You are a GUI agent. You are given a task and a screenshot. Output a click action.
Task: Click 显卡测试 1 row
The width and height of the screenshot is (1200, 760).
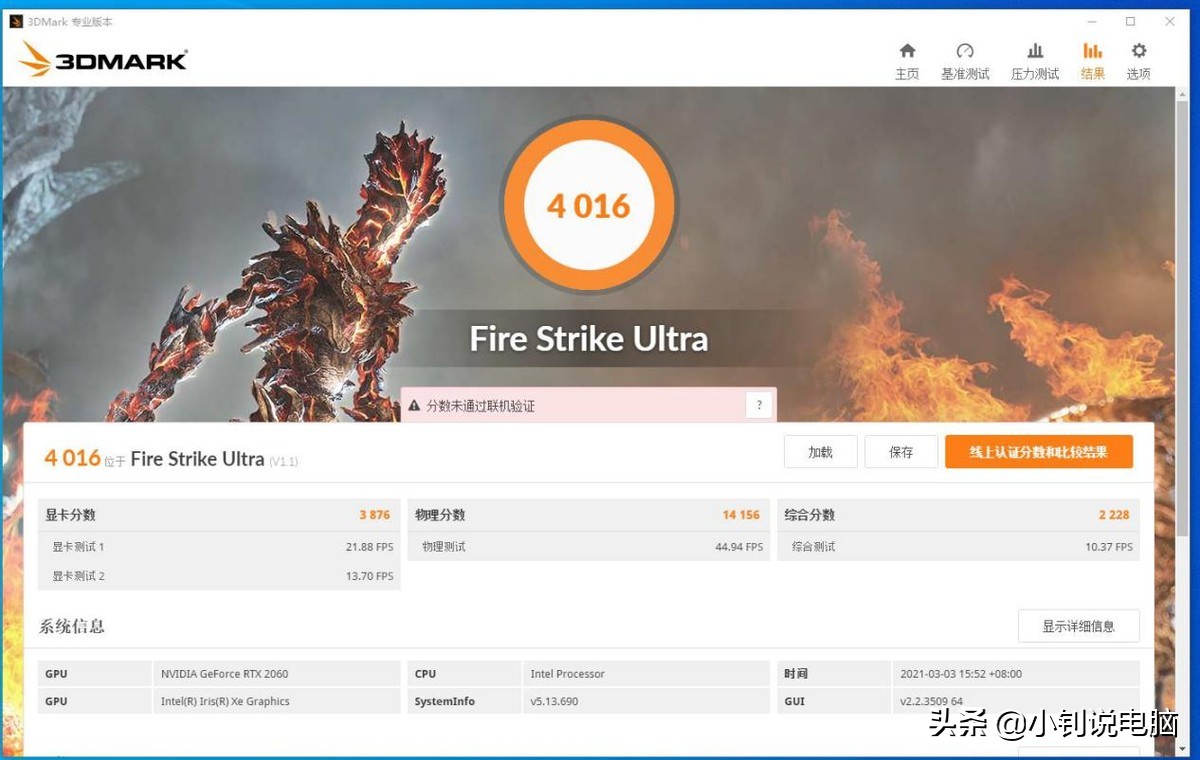[x=219, y=547]
